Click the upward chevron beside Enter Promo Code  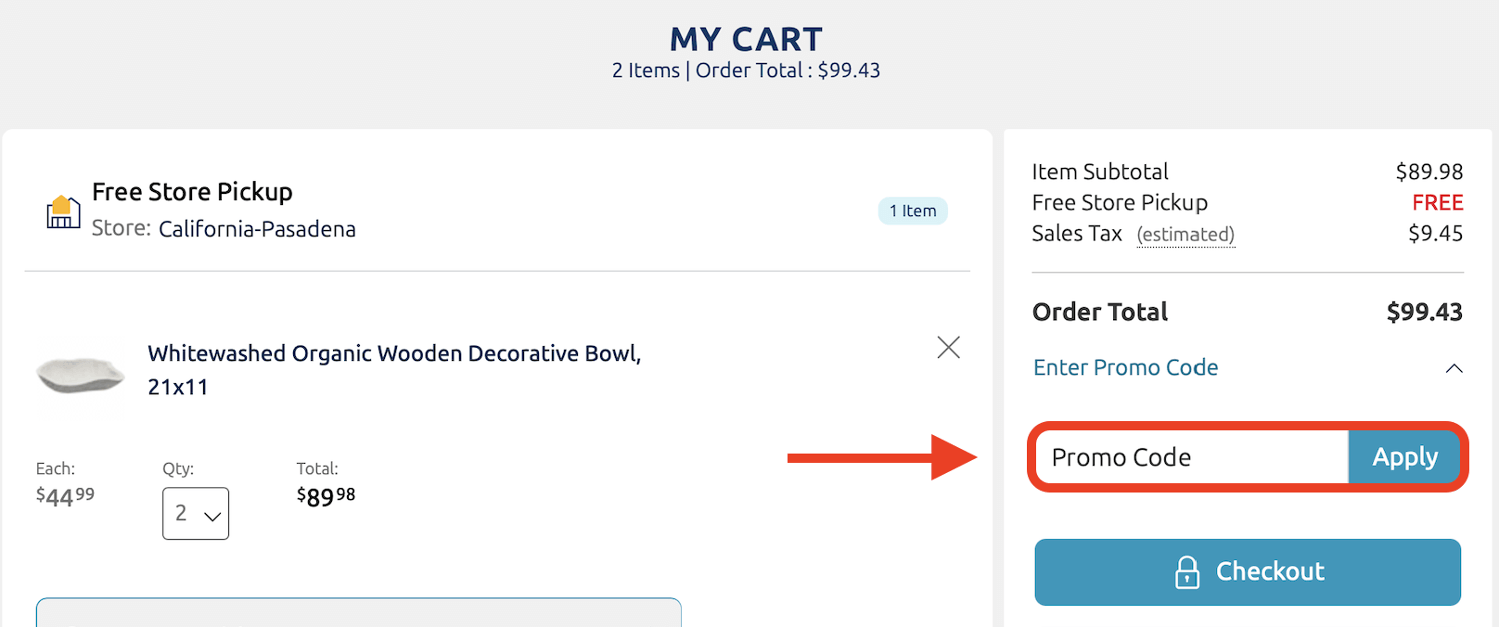pyautogui.click(x=1455, y=368)
